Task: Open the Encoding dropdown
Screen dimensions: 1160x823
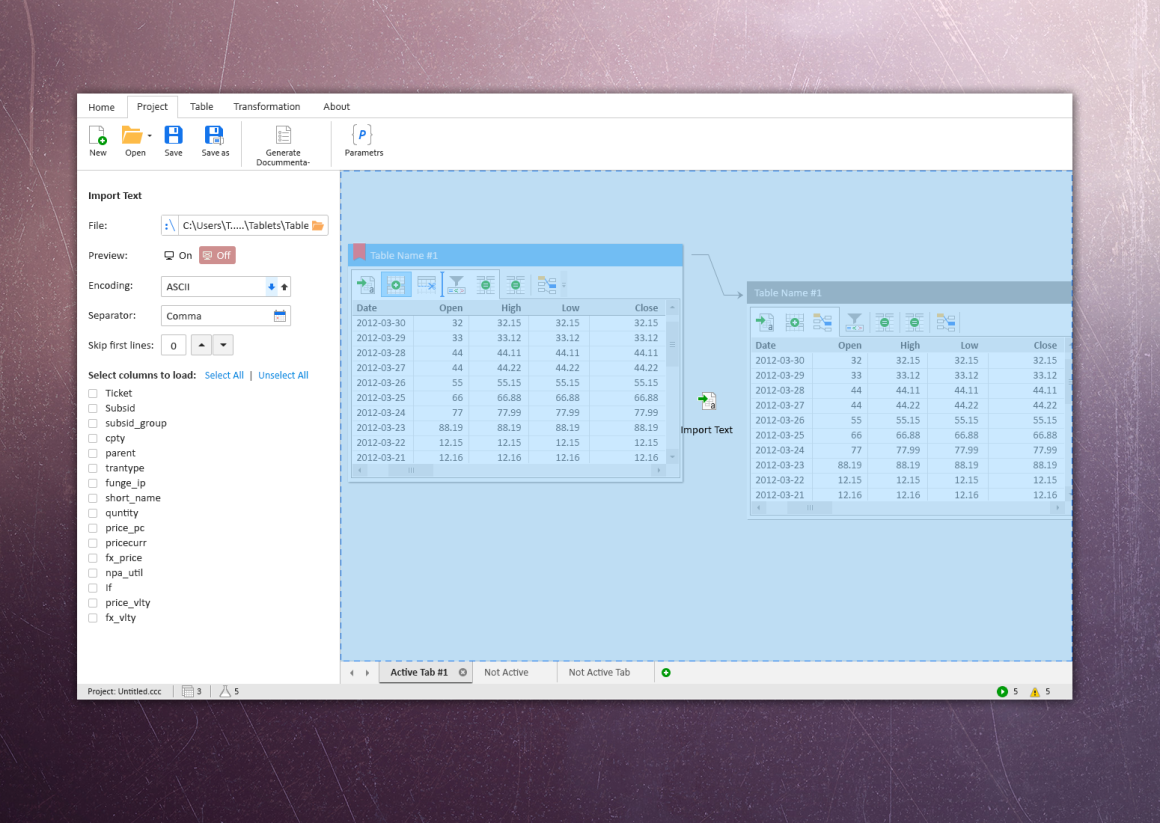Action: pyautogui.click(x=271, y=286)
